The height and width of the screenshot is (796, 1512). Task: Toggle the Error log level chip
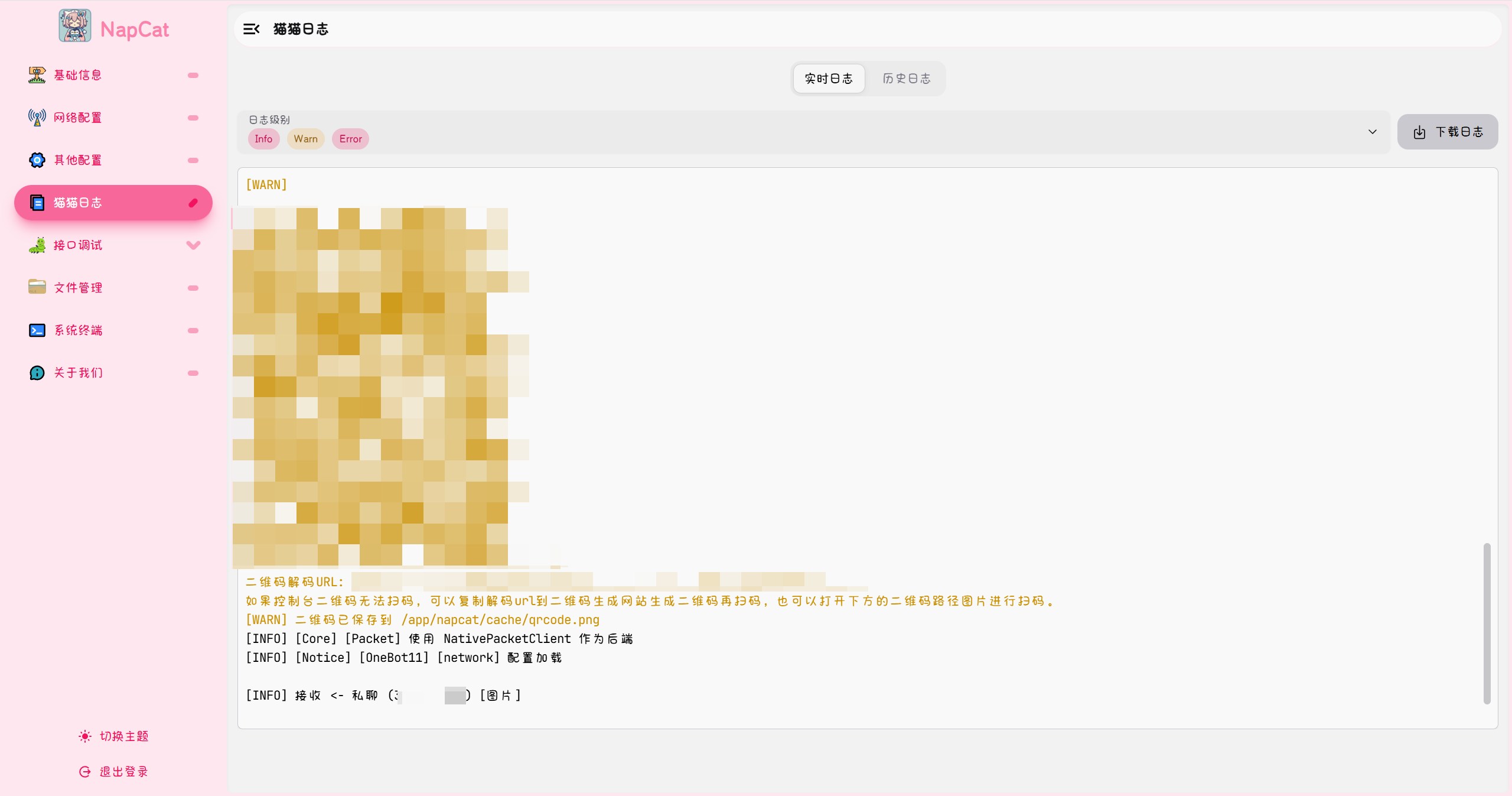coord(350,139)
